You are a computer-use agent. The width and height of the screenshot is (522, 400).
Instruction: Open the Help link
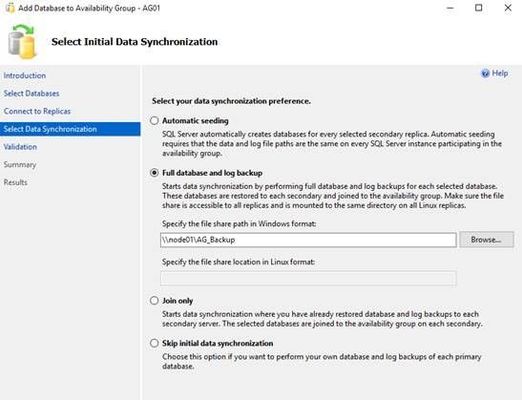(500, 73)
